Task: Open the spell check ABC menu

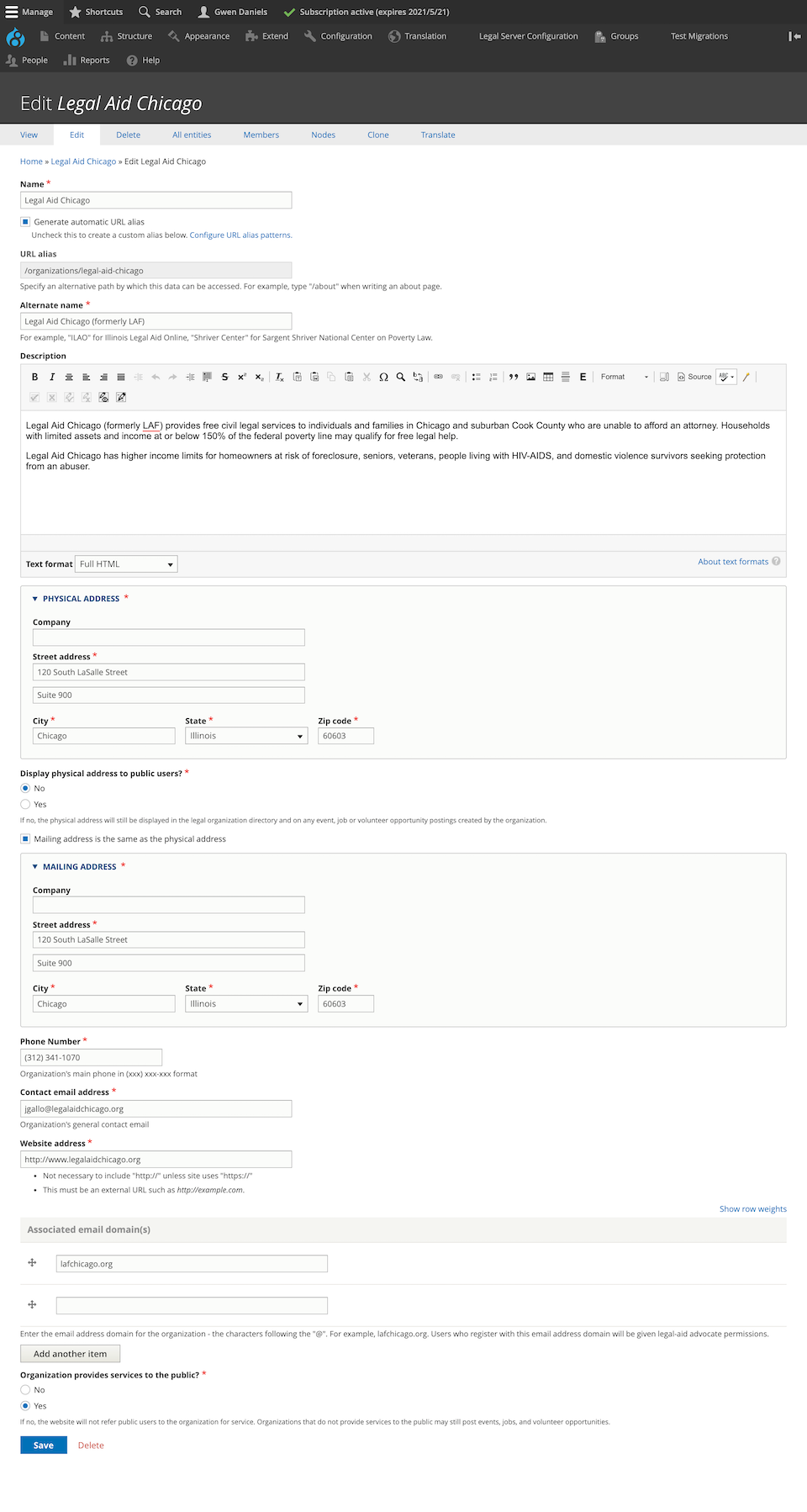Action: coord(726,377)
